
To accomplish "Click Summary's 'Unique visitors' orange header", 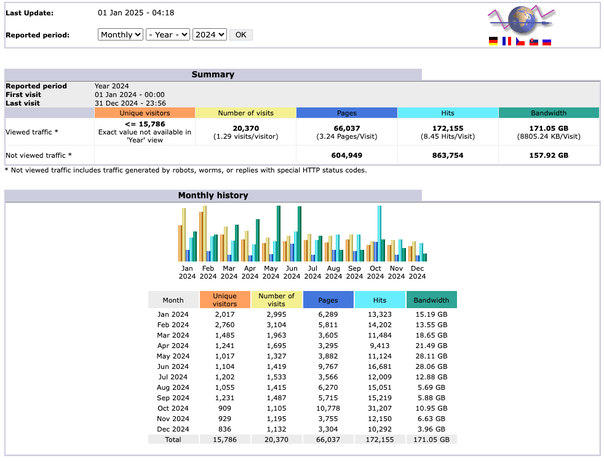I will click(x=144, y=113).
